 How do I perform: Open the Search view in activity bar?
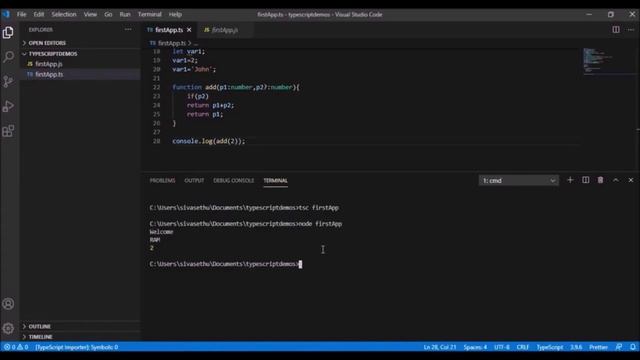pos(8,57)
